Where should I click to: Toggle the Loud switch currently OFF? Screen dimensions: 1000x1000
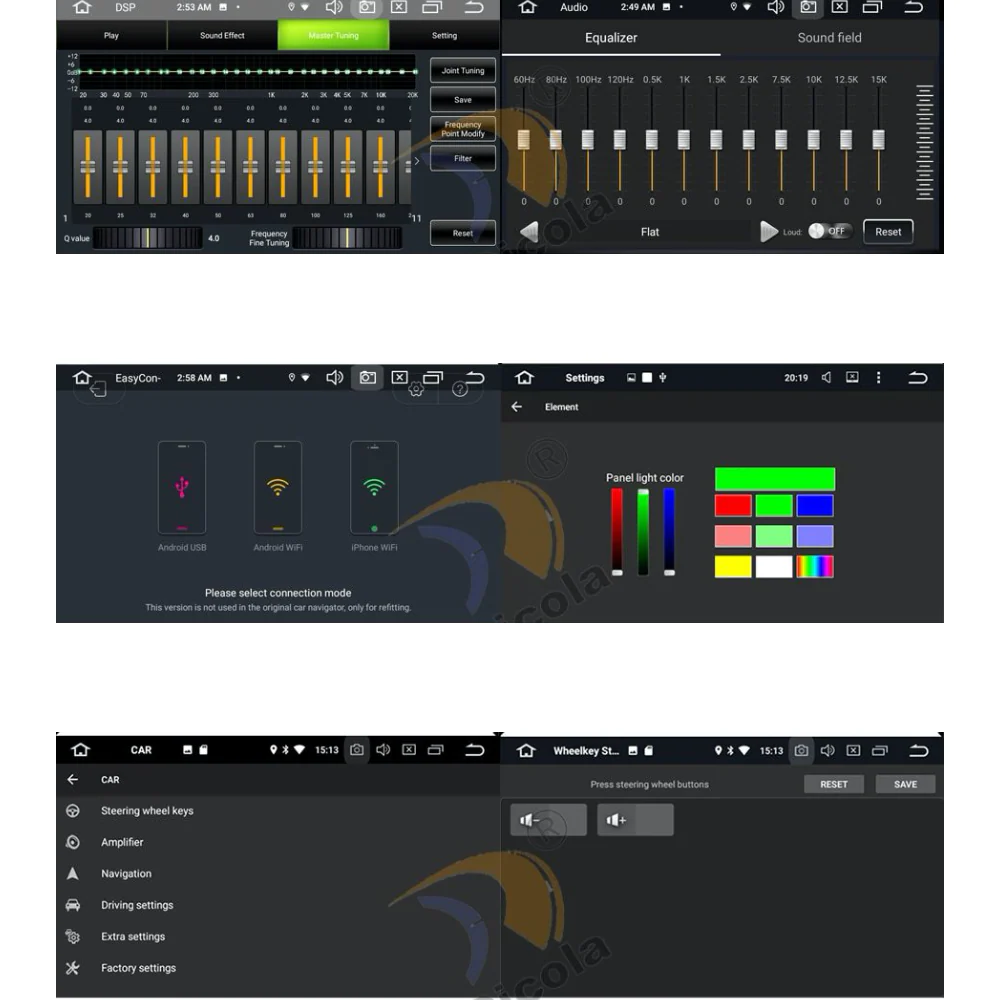(828, 231)
